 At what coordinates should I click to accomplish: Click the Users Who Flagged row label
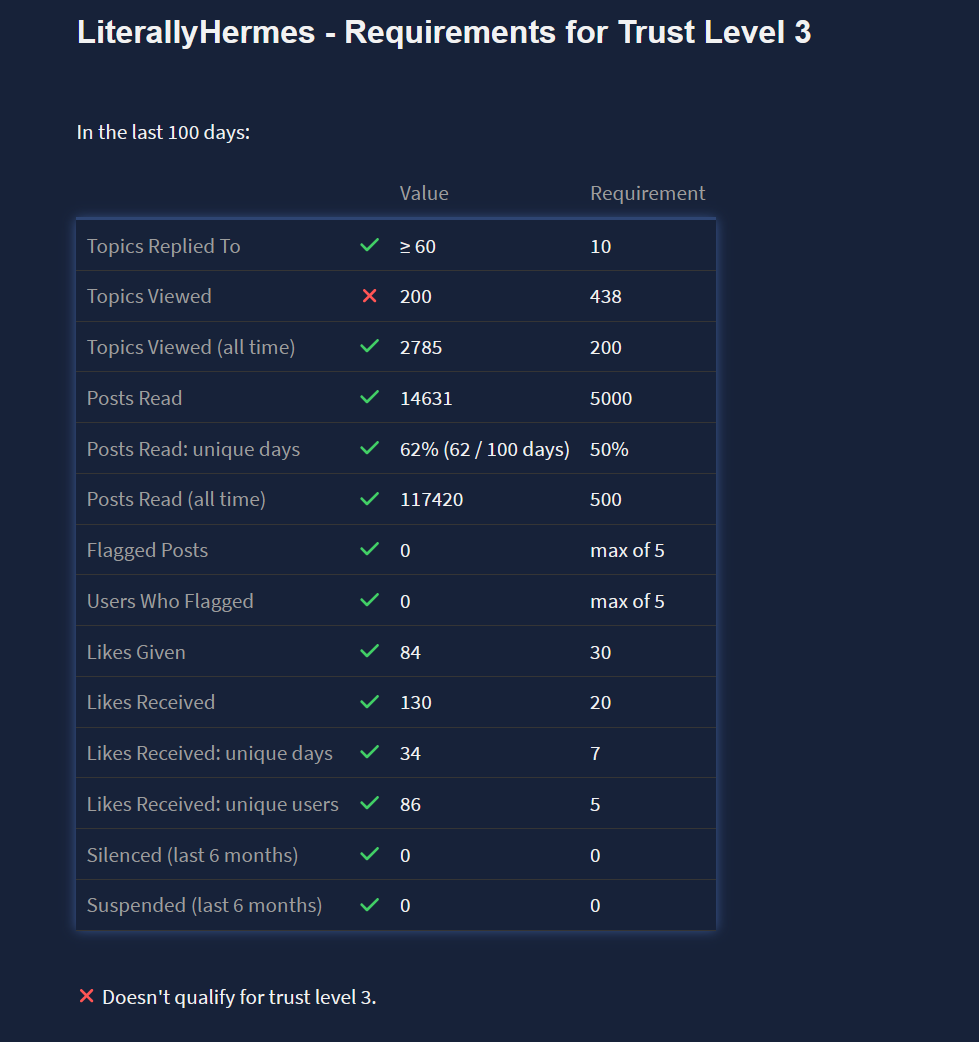point(170,601)
